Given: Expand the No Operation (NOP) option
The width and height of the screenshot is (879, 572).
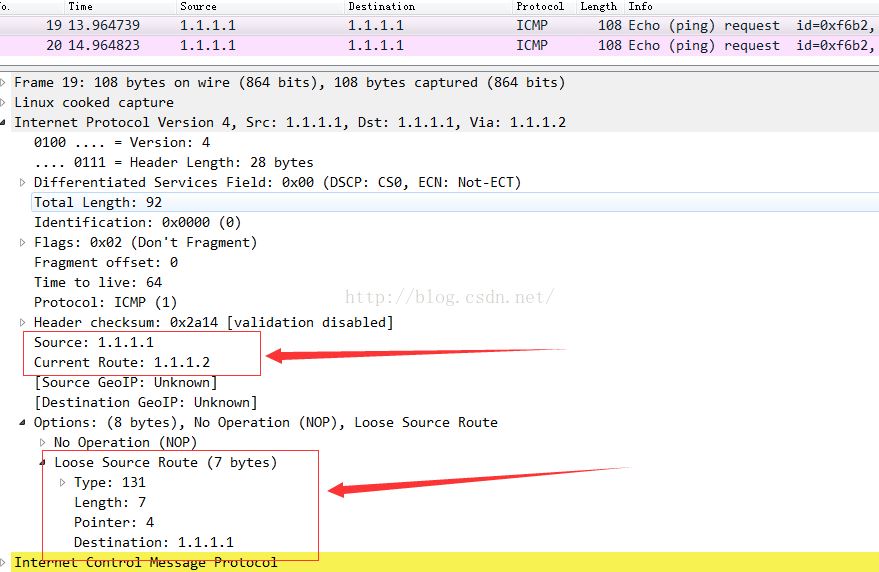Looking at the screenshot, I should click(x=43, y=443).
